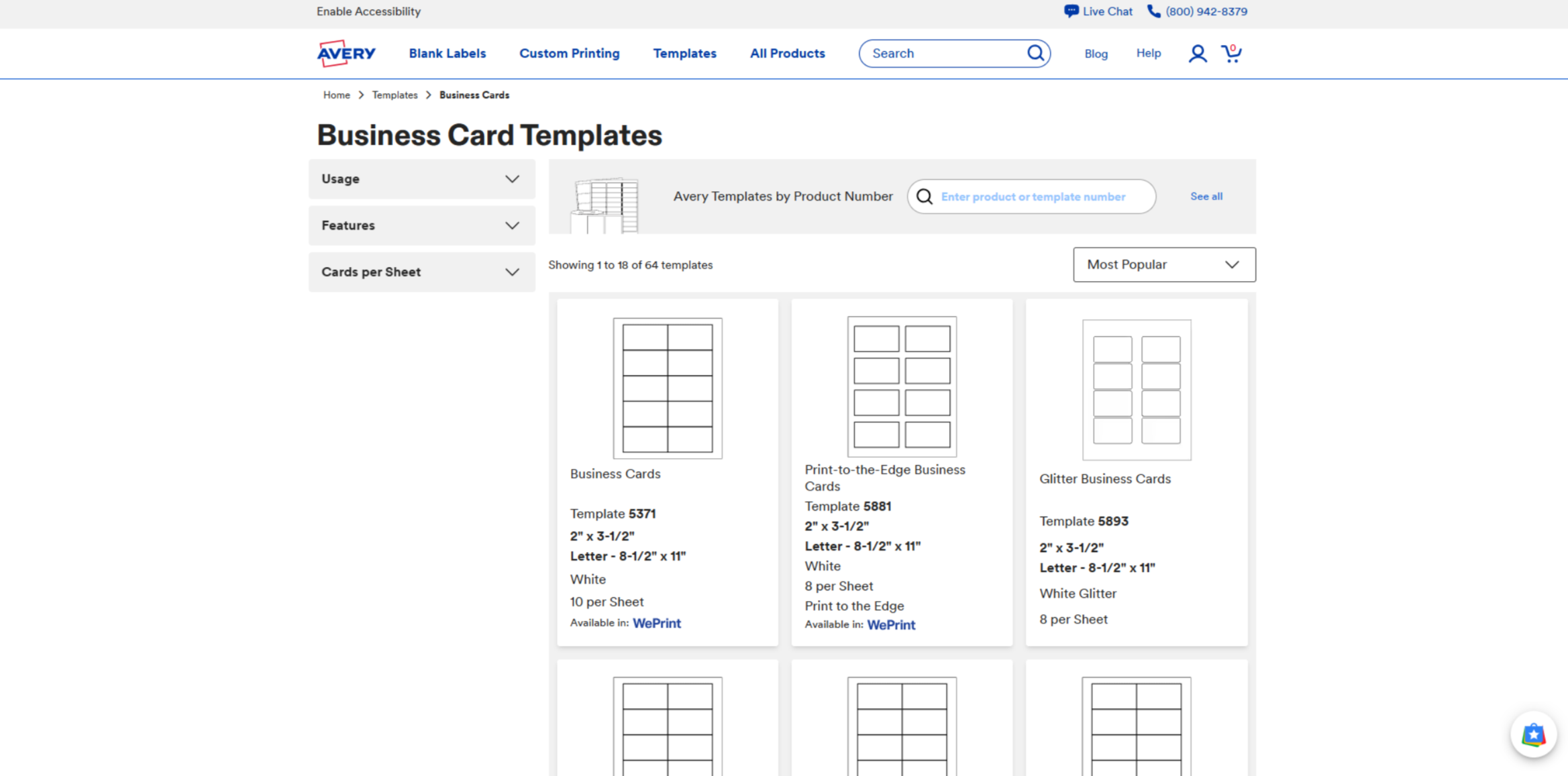Click WePrint link for Template 5371

pos(656,623)
